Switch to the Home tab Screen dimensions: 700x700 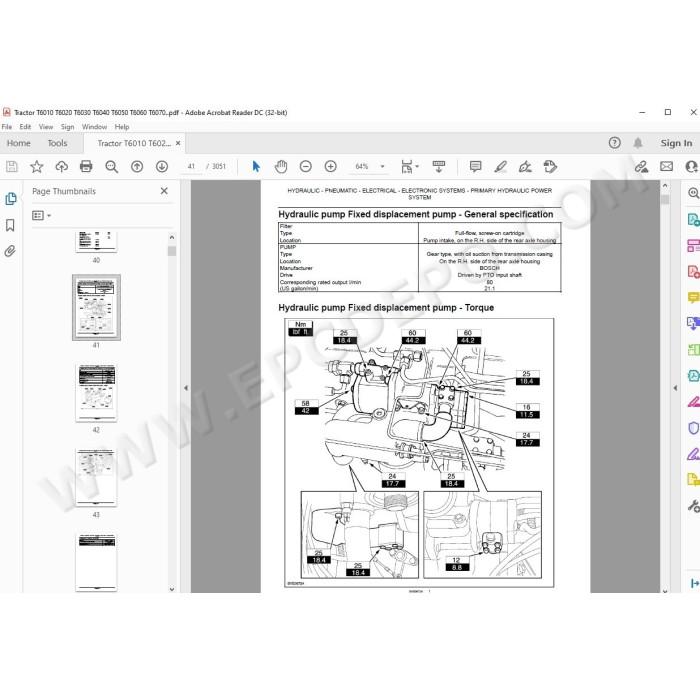19,143
